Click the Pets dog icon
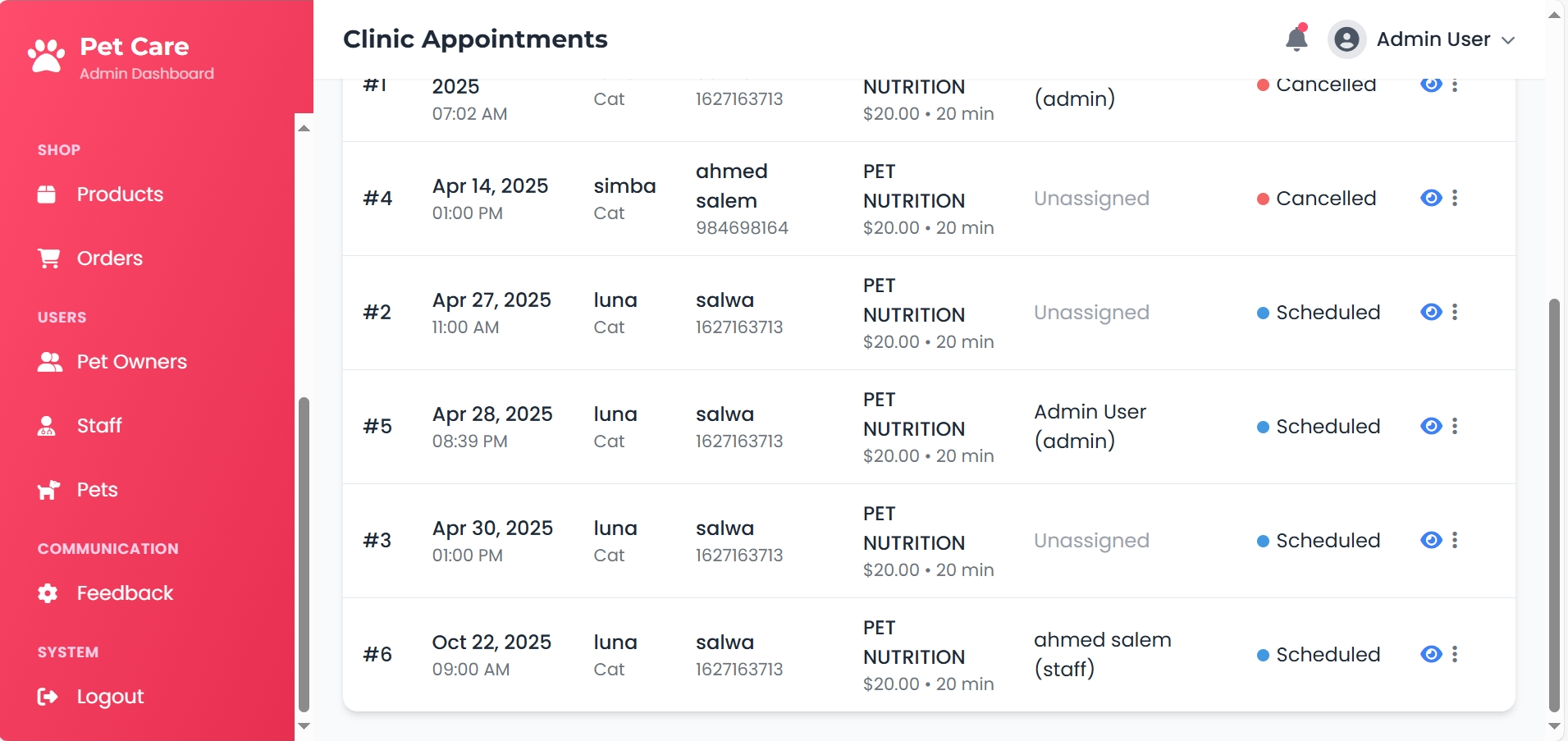Image resolution: width=1568 pixels, height=741 pixels. tap(48, 490)
